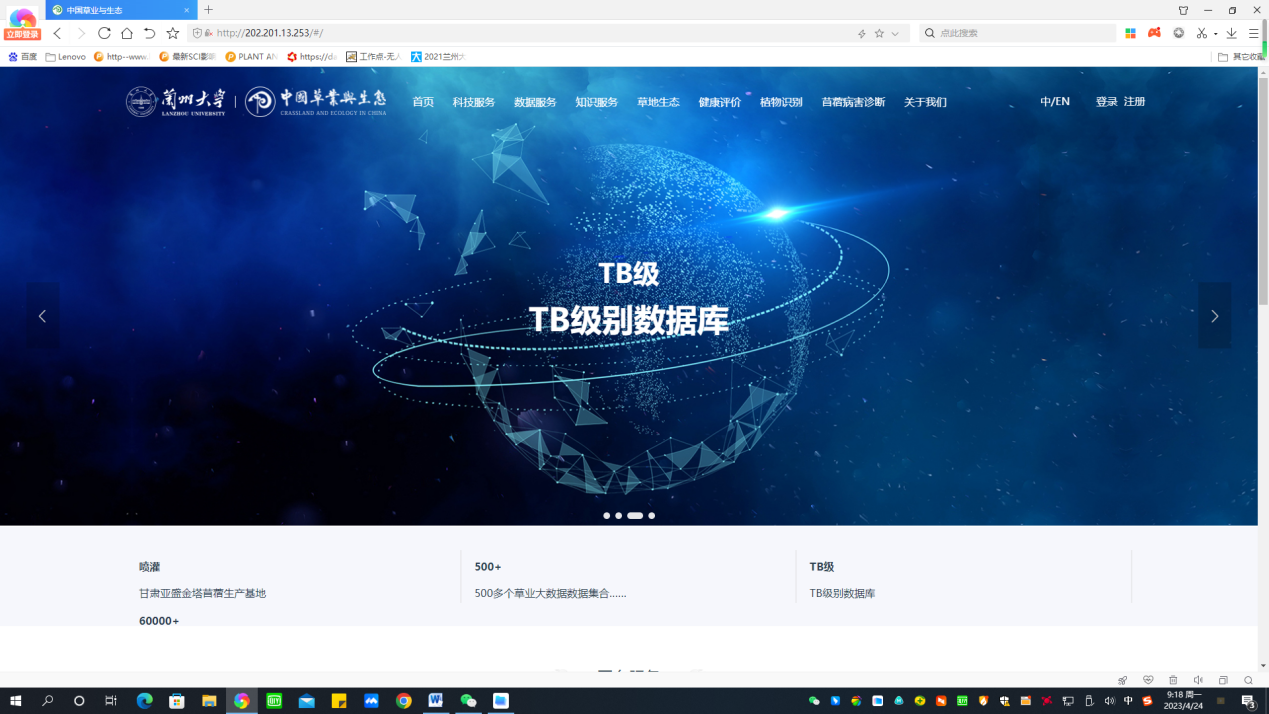Open the 数据服务 navigation menu item
This screenshot has width=1269, height=714.
(x=535, y=102)
